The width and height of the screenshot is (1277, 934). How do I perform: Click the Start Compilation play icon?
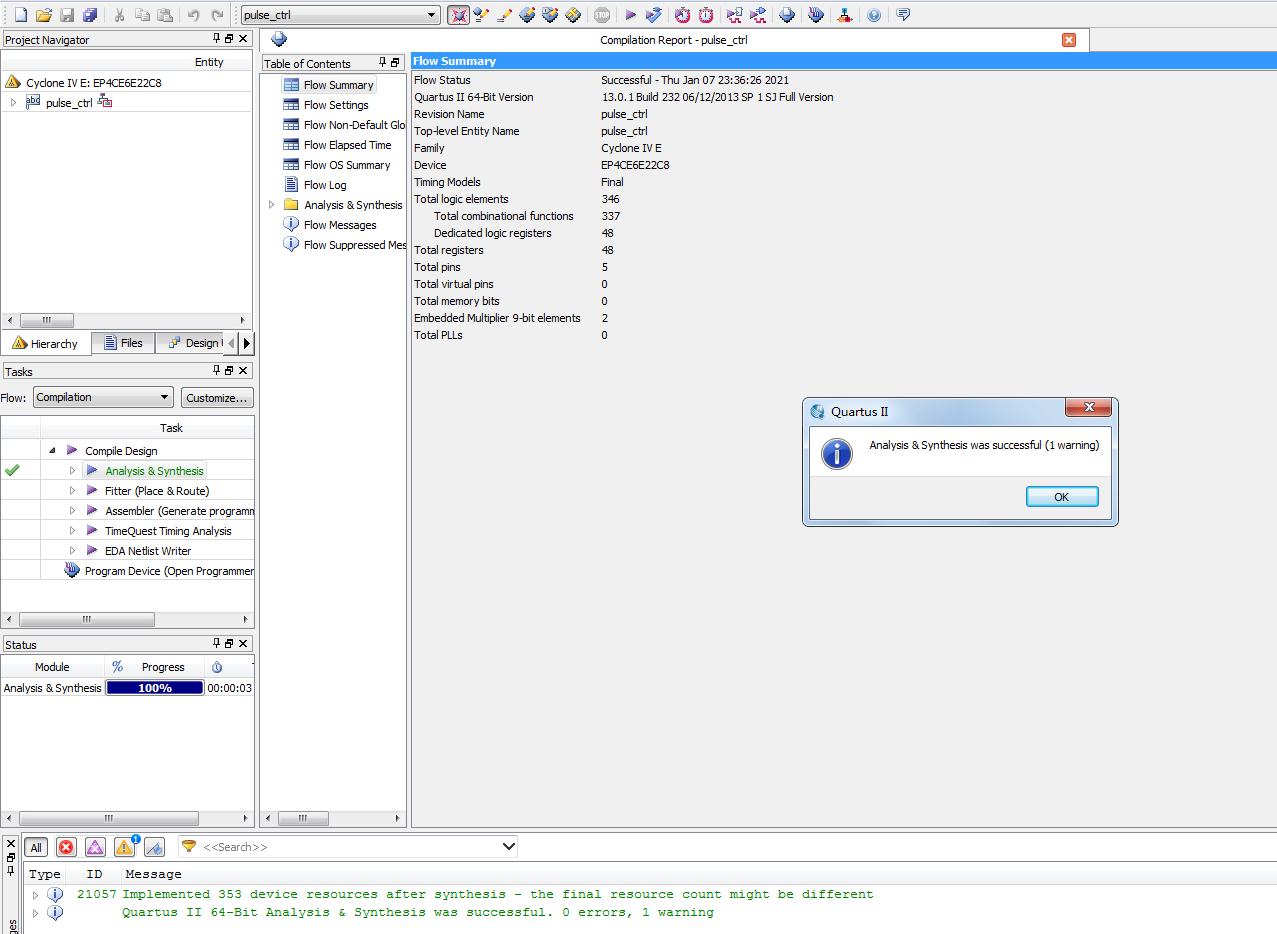(630, 15)
